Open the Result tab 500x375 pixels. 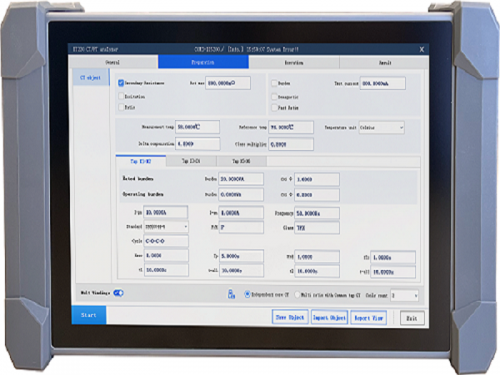[x=384, y=63]
